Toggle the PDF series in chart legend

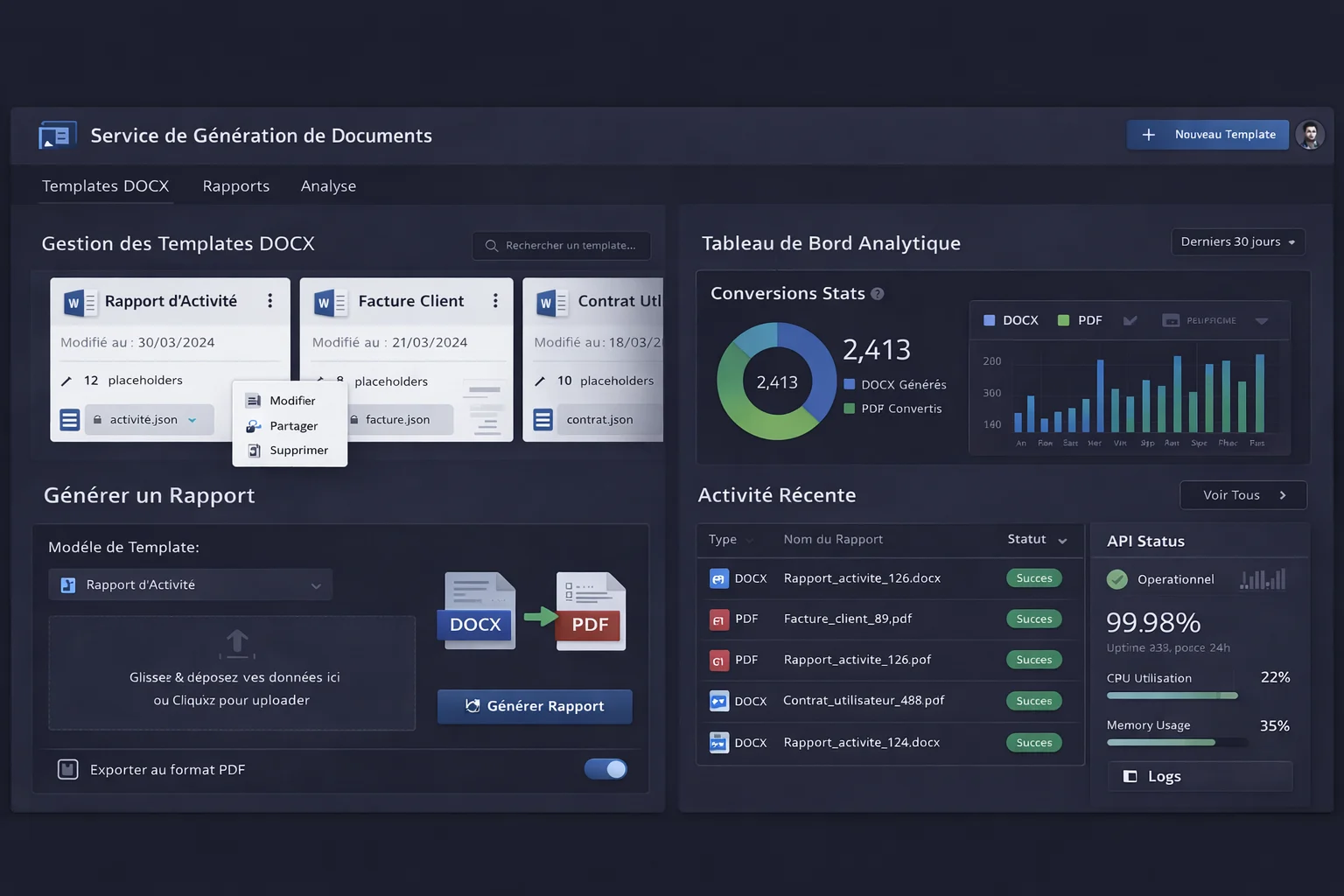click(x=1080, y=320)
